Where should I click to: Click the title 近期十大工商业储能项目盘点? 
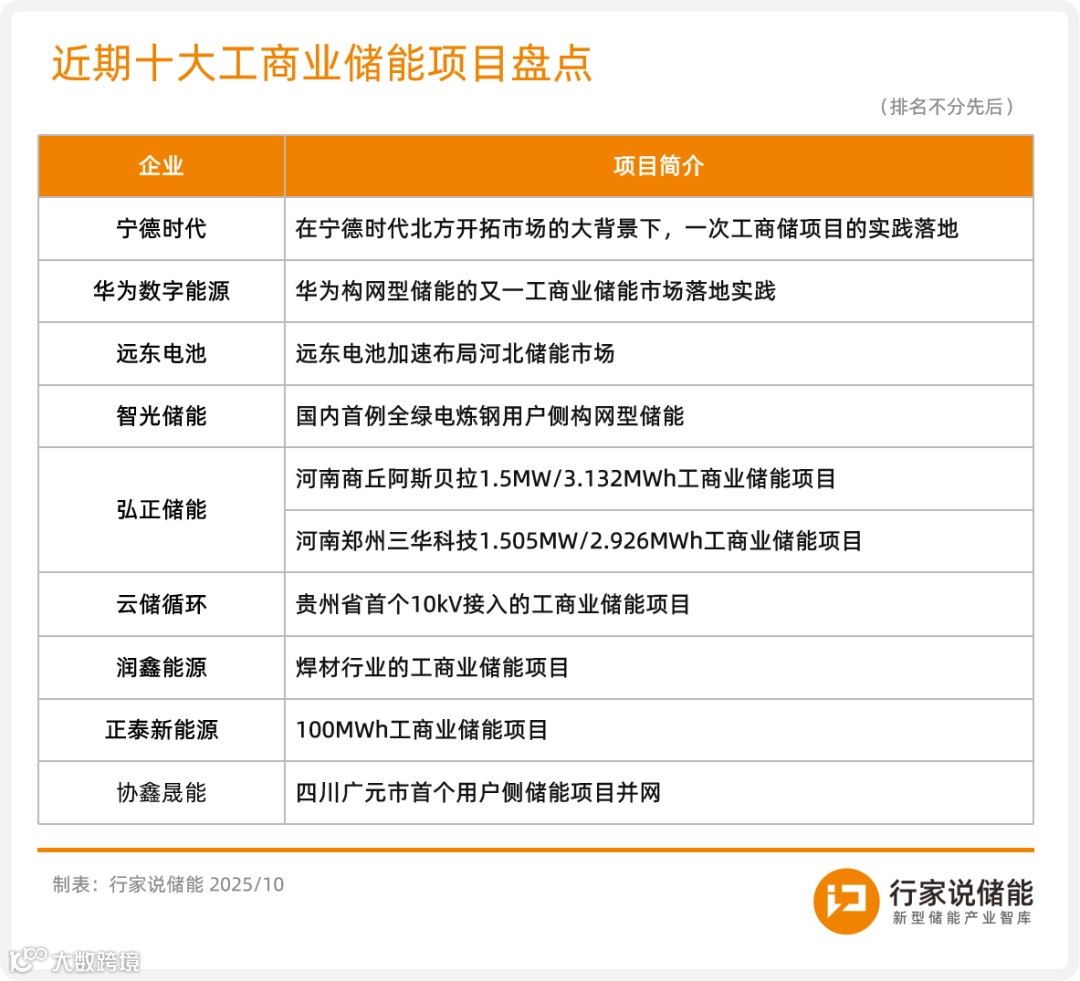(x=322, y=63)
